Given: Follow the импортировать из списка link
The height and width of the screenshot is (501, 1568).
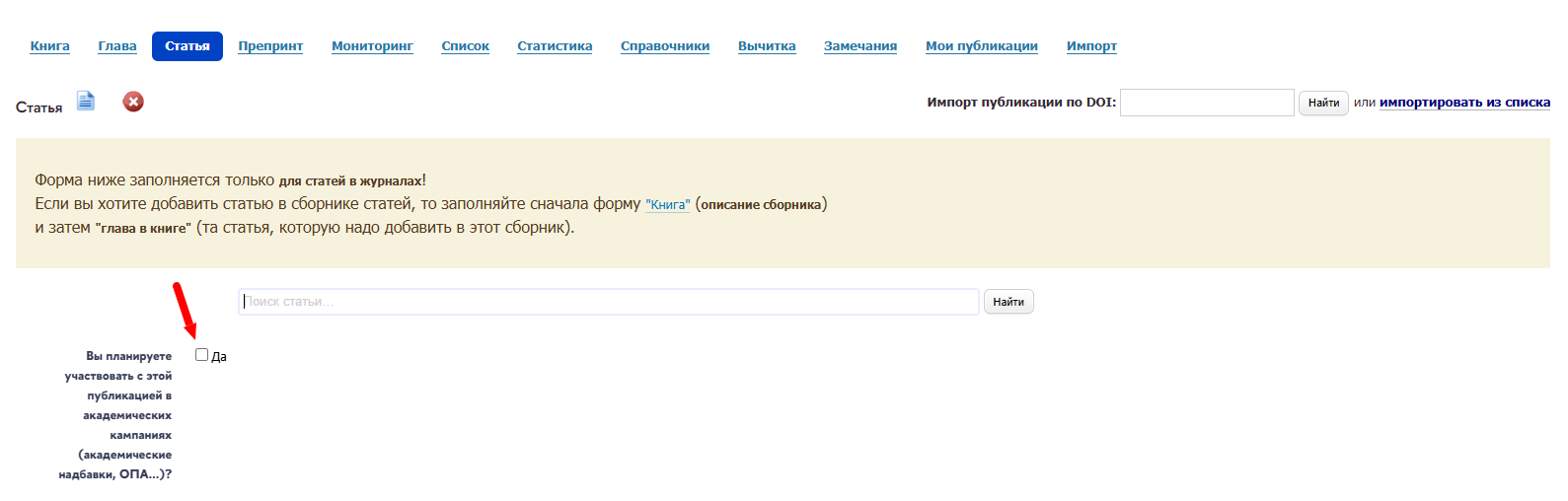Looking at the screenshot, I should 1464,103.
